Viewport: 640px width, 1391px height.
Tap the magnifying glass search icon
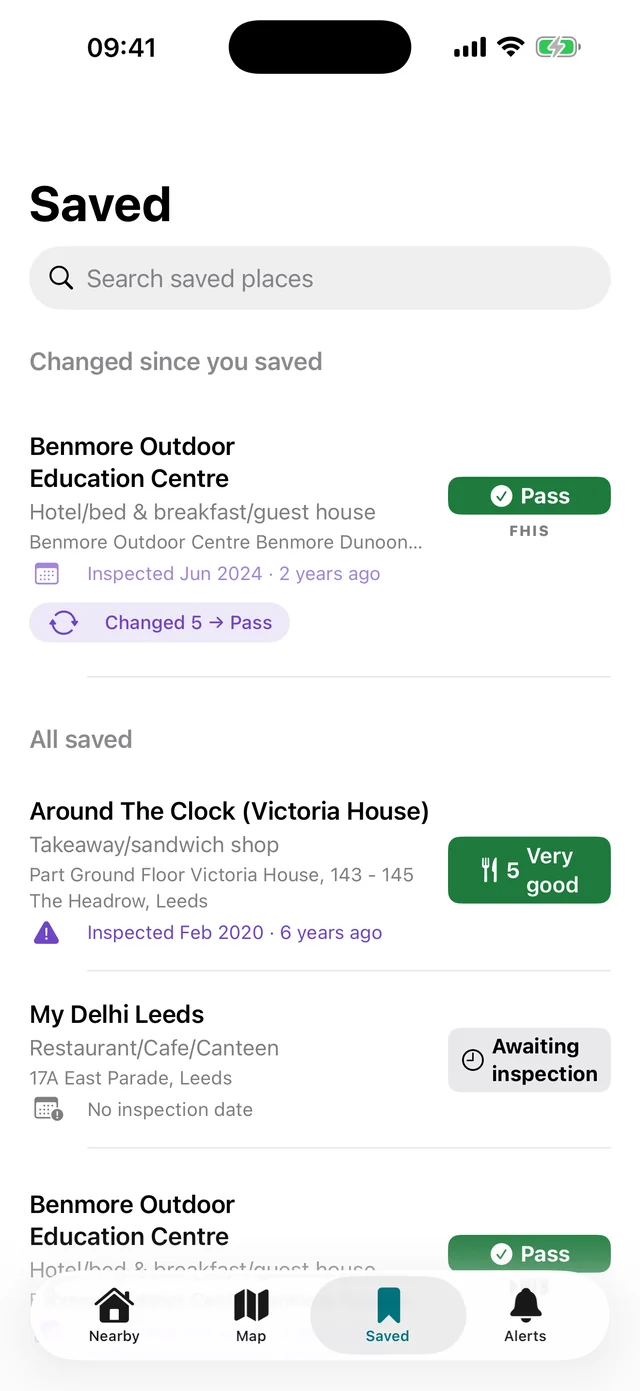tap(61, 278)
